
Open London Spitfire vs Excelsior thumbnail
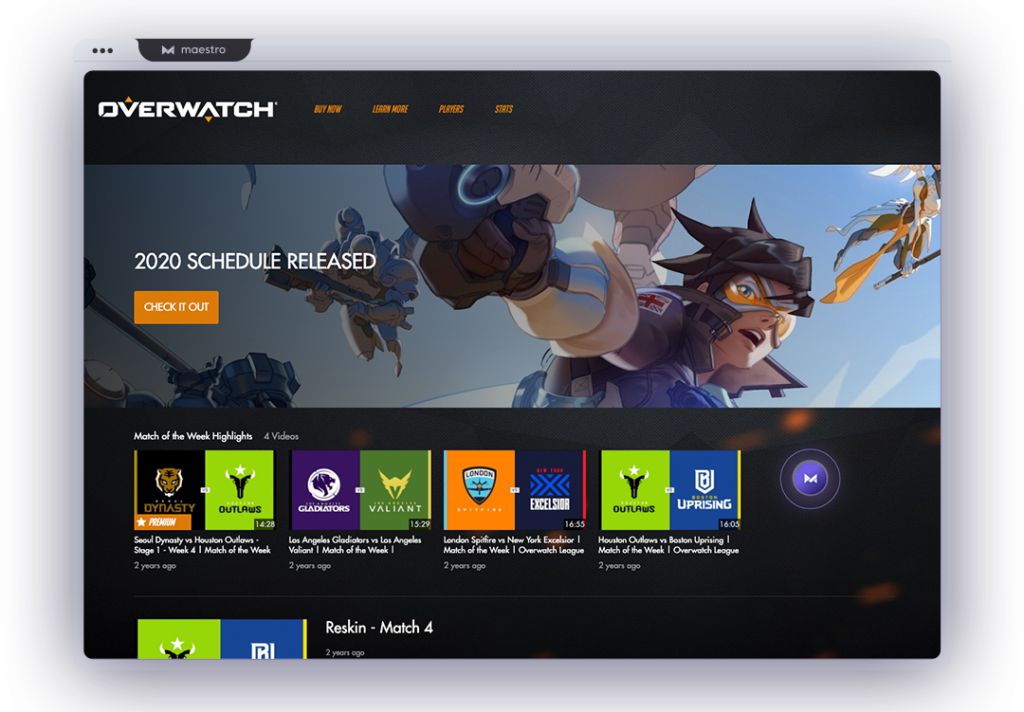click(x=515, y=490)
